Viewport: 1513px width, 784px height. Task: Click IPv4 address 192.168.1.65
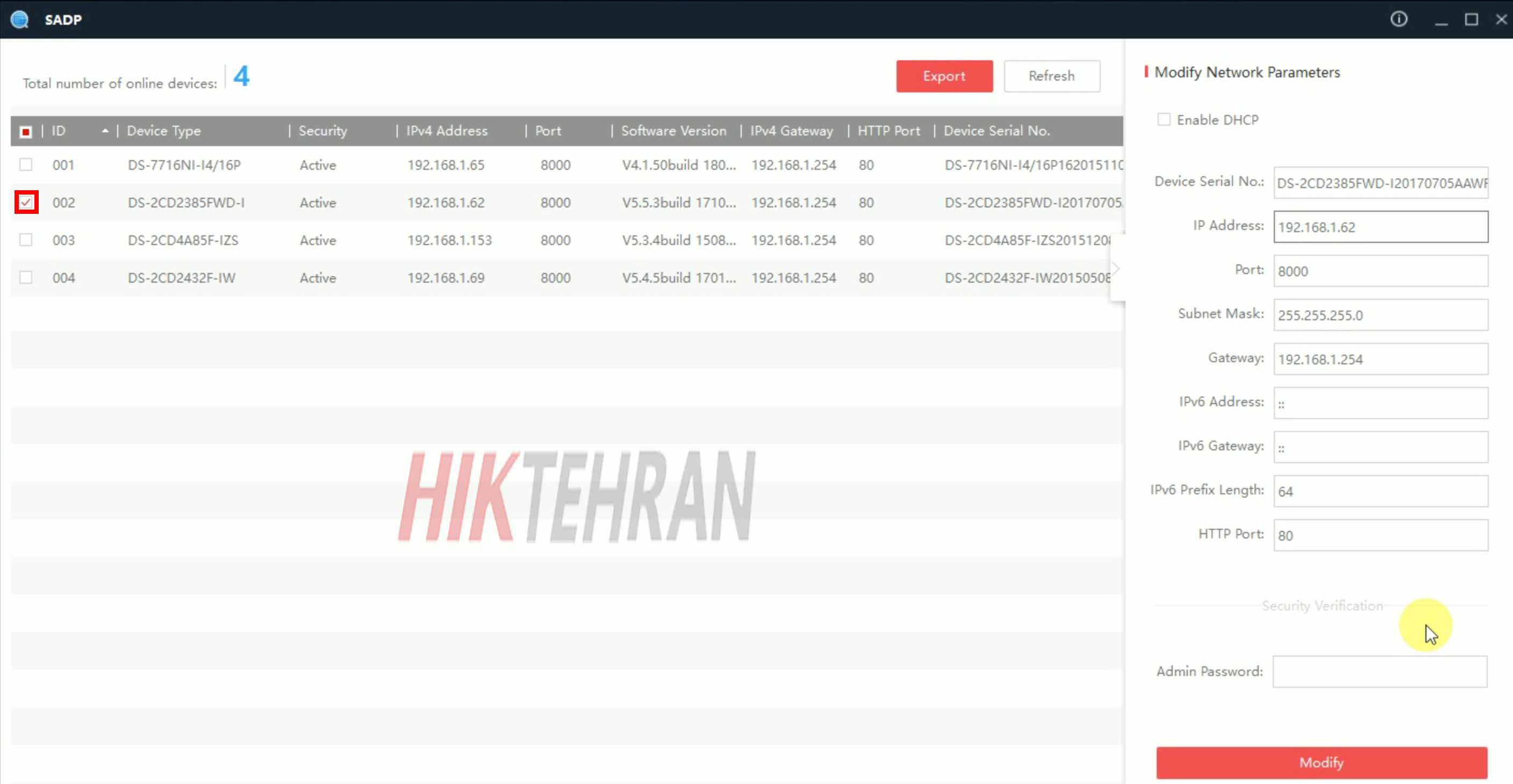coord(446,165)
